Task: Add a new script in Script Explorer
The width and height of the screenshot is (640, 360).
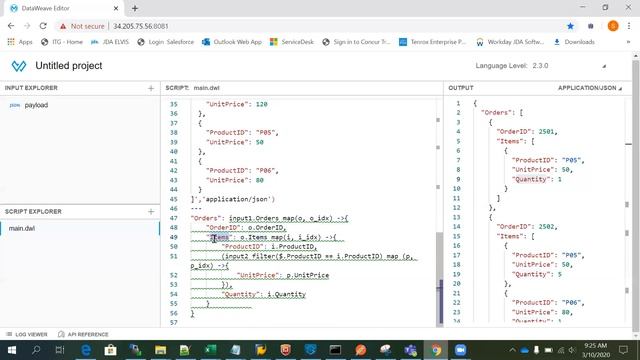Action: [151, 211]
